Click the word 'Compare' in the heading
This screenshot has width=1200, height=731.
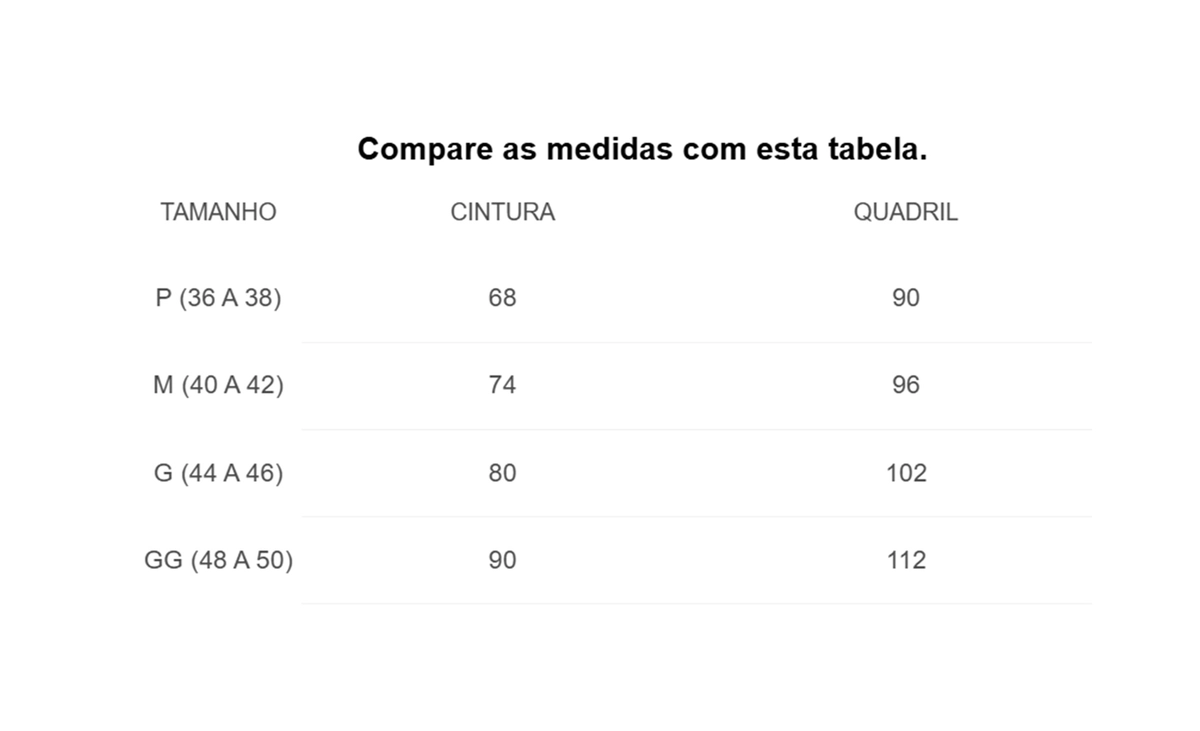pyautogui.click(x=422, y=151)
